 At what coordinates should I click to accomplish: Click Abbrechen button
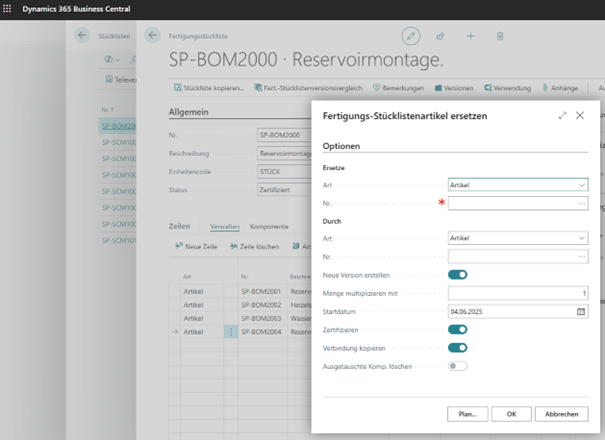tap(561, 414)
